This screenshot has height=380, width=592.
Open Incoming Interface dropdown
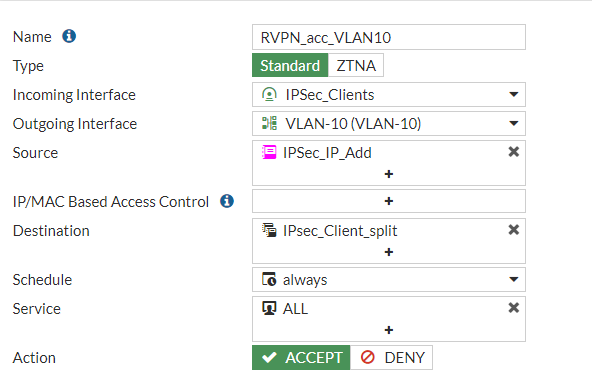pyautogui.click(x=389, y=94)
